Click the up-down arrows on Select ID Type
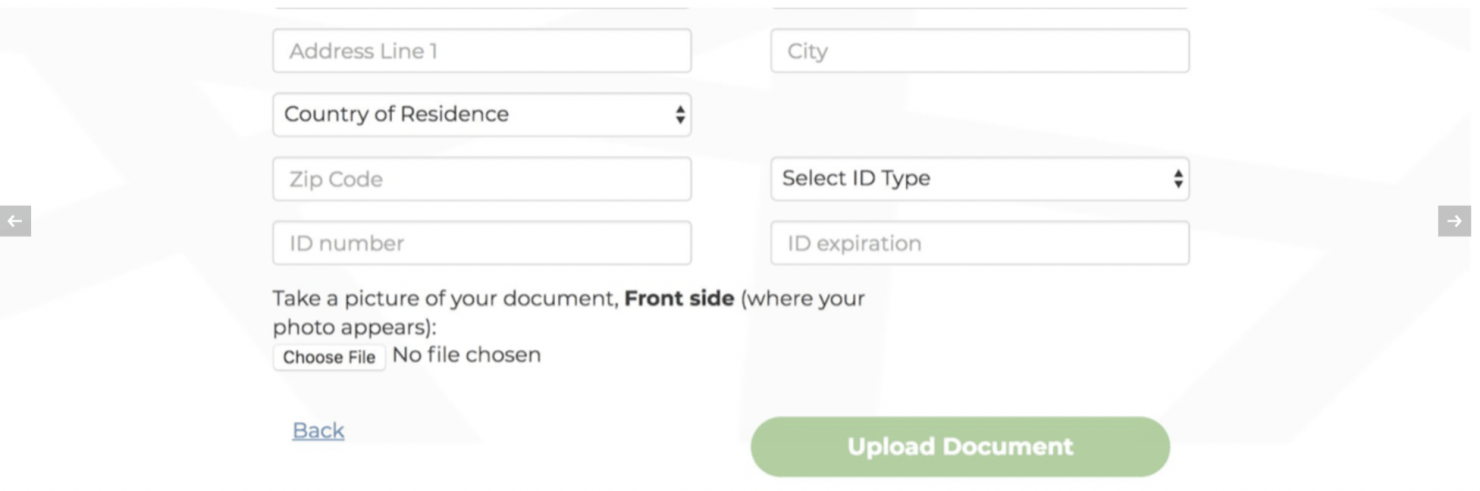Viewport: 1480px width, 491px height. (1178, 179)
